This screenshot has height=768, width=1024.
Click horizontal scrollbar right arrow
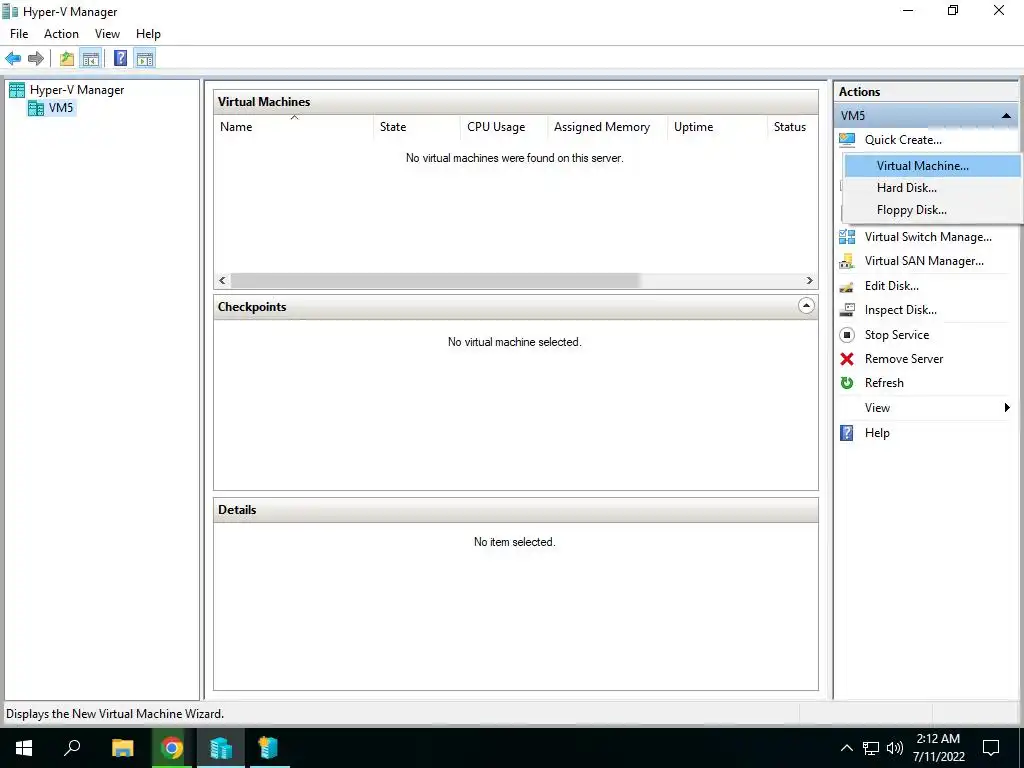[x=810, y=281]
